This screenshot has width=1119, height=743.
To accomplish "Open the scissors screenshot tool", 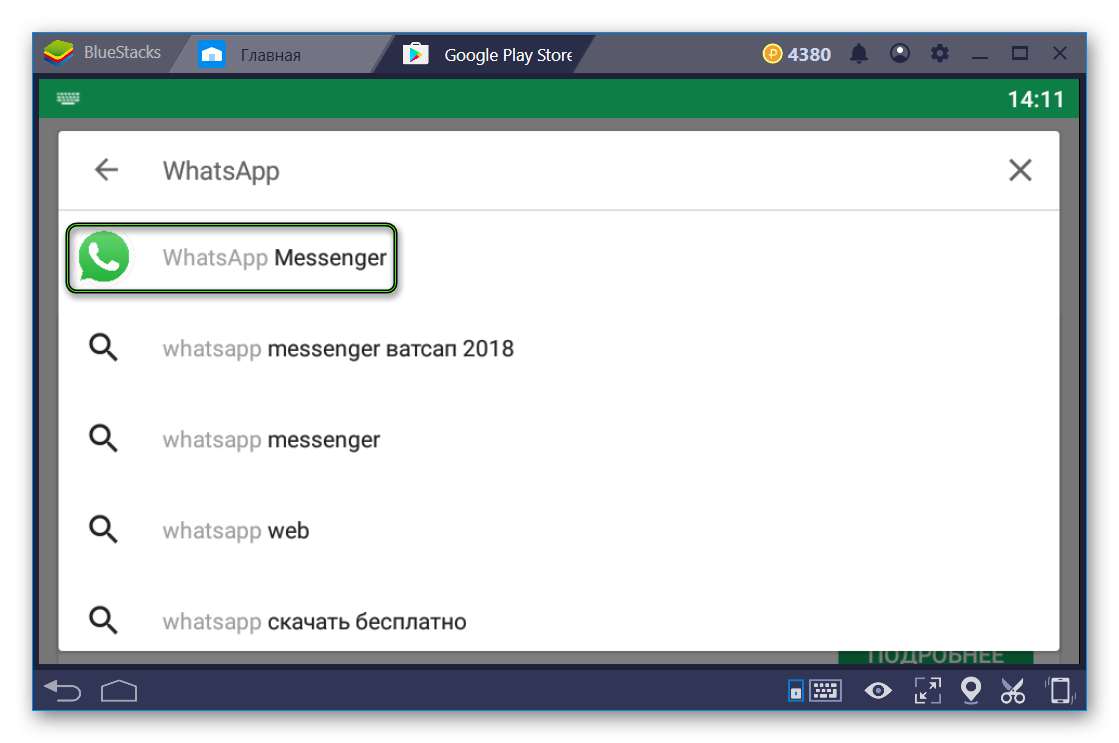I will click(1013, 690).
